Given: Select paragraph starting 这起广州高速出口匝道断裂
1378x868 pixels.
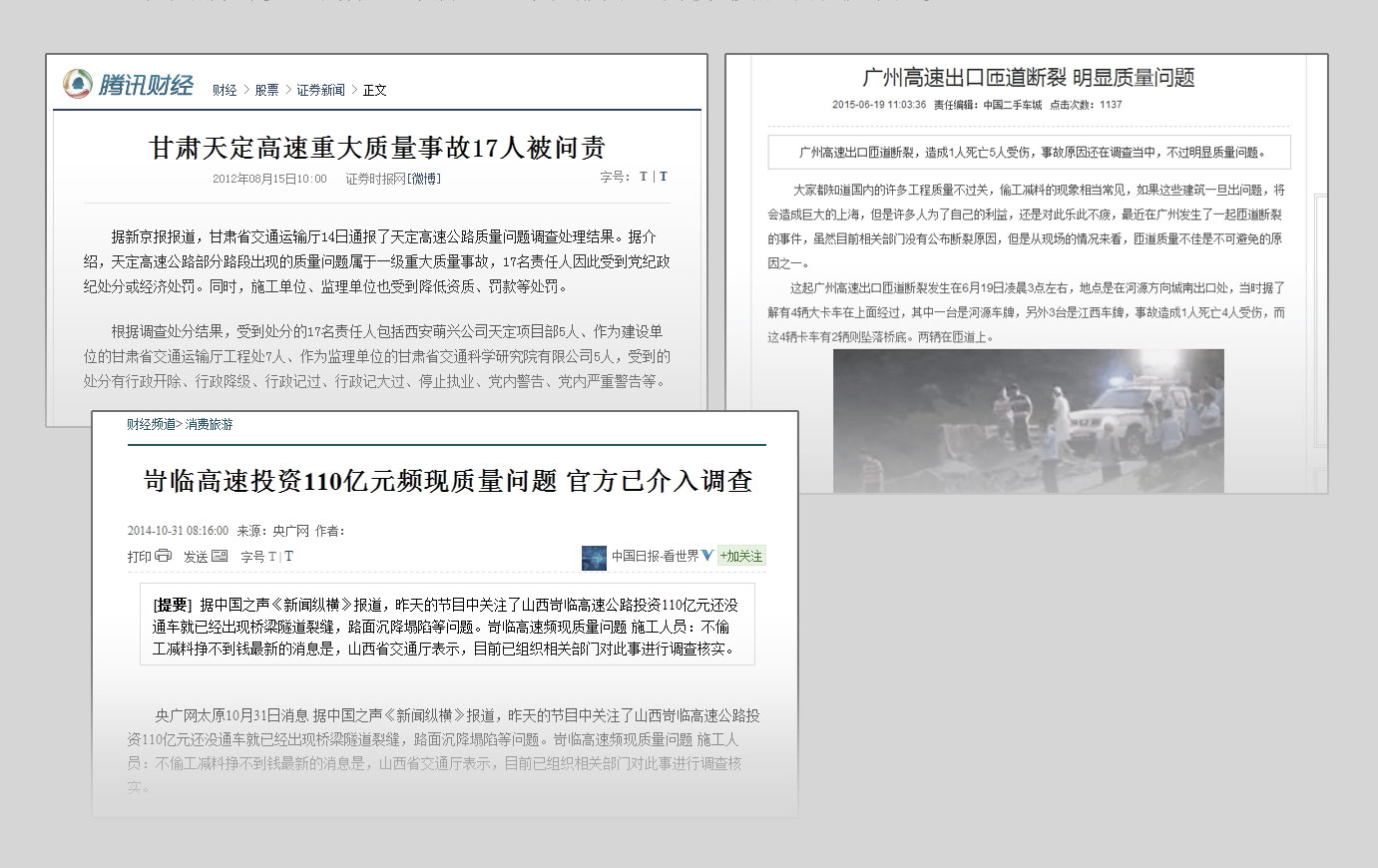Looking at the screenshot, I should pos(1027,312).
